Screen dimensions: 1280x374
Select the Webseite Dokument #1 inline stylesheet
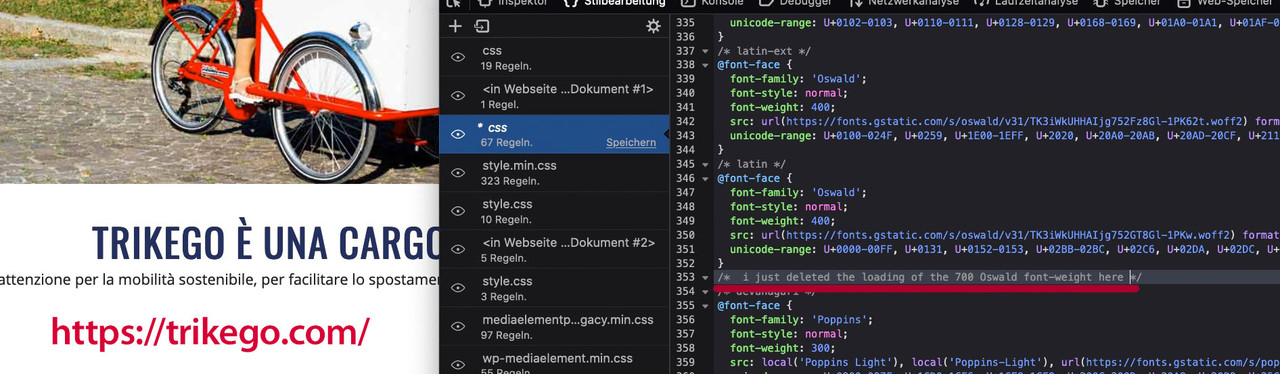(555, 96)
